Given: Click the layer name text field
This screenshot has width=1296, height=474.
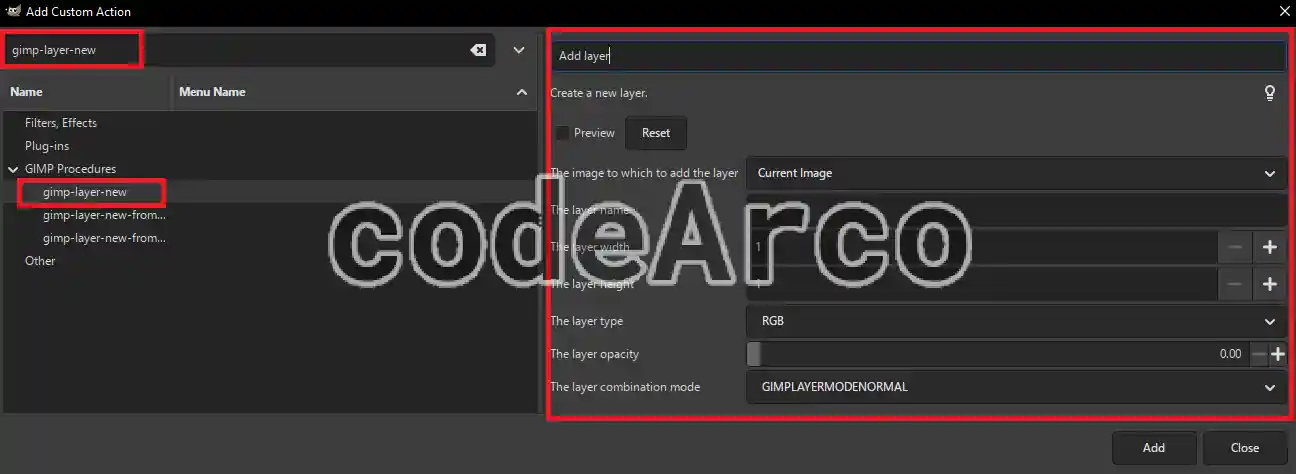Looking at the screenshot, I should point(1016,210).
